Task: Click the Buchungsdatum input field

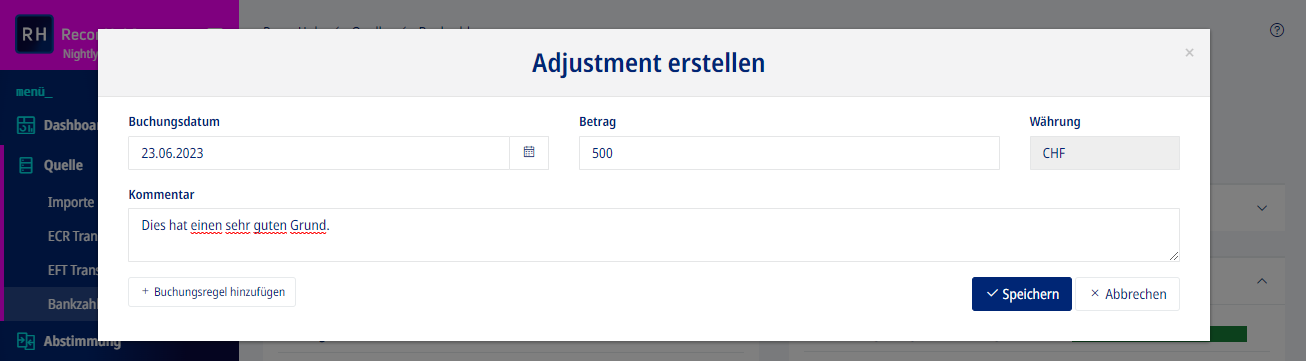Action: (319, 153)
